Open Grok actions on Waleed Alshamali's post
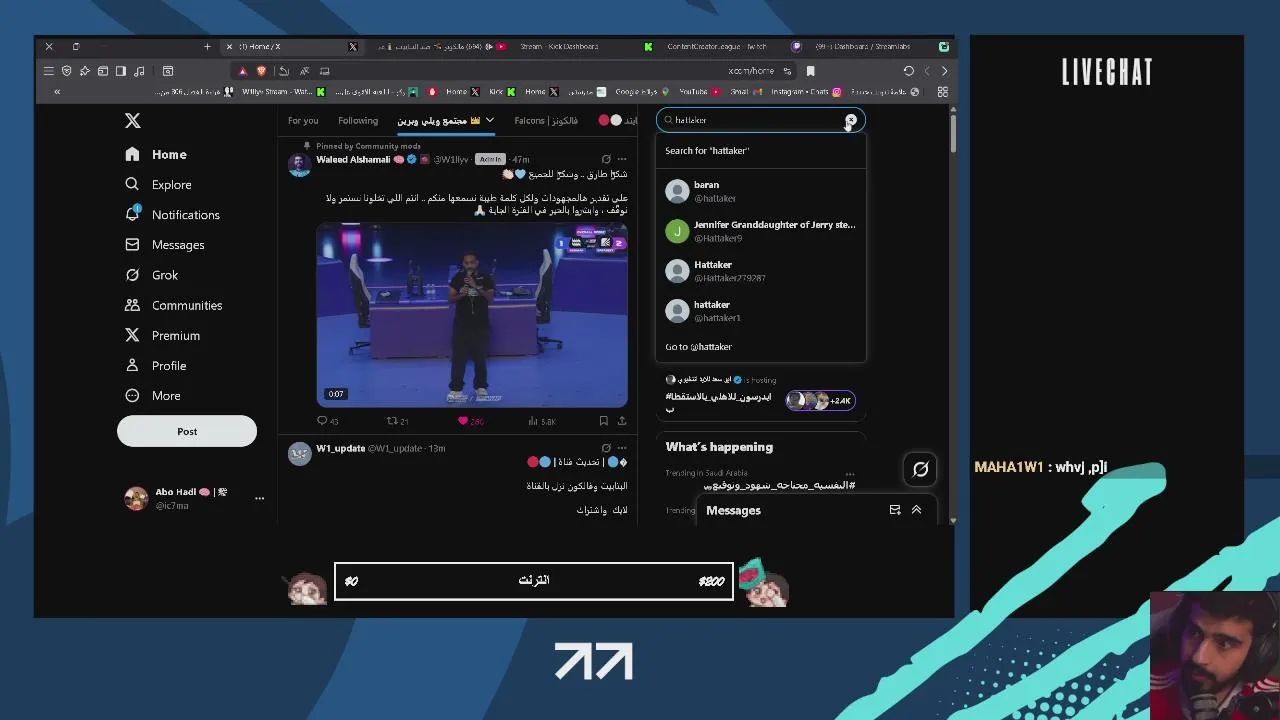The height and width of the screenshot is (720, 1280). click(606, 159)
